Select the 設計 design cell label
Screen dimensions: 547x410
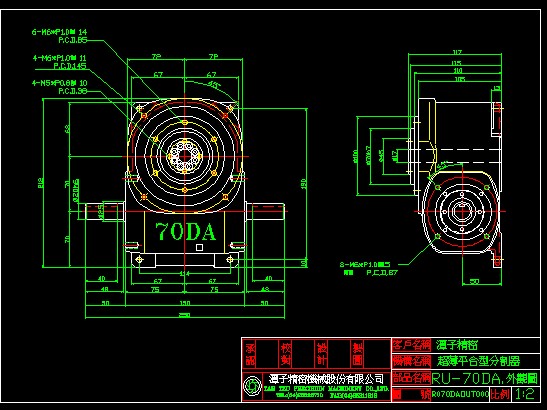(x=322, y=354)
